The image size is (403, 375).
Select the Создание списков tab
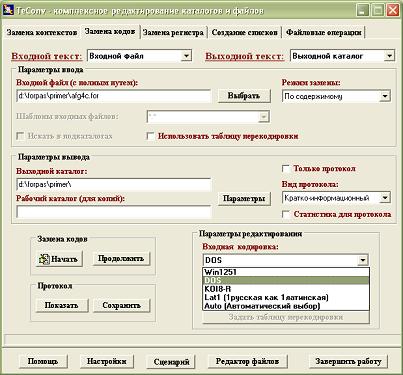click(245, 33)
